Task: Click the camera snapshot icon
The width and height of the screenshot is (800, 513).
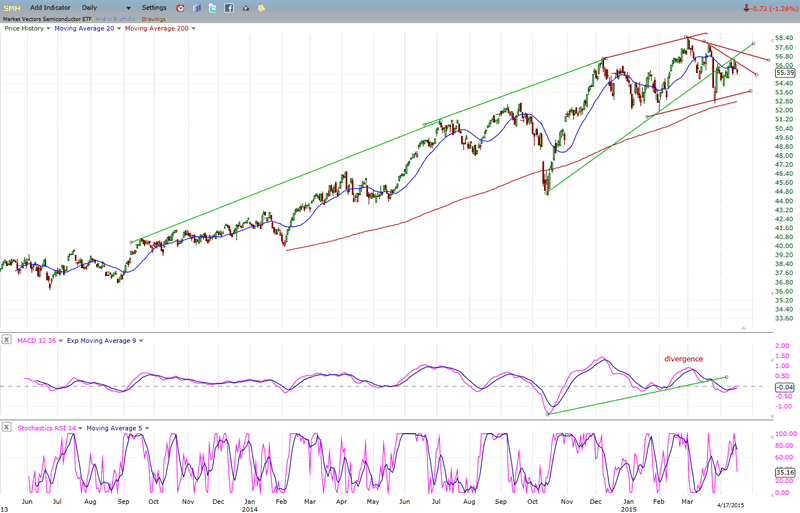Action: point(245,8)
